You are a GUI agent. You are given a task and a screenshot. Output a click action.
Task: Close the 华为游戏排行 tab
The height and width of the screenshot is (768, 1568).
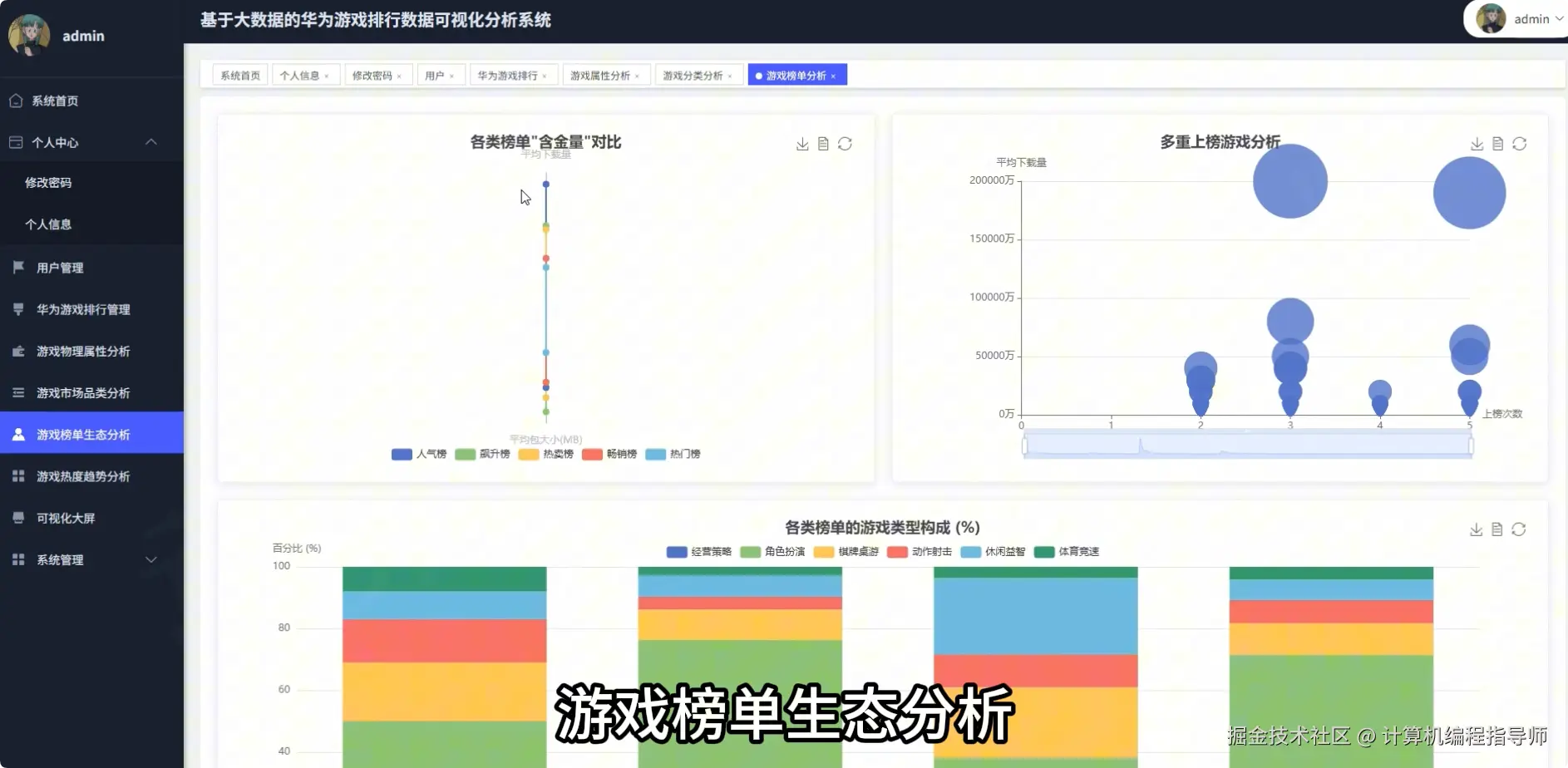point(545,76)
